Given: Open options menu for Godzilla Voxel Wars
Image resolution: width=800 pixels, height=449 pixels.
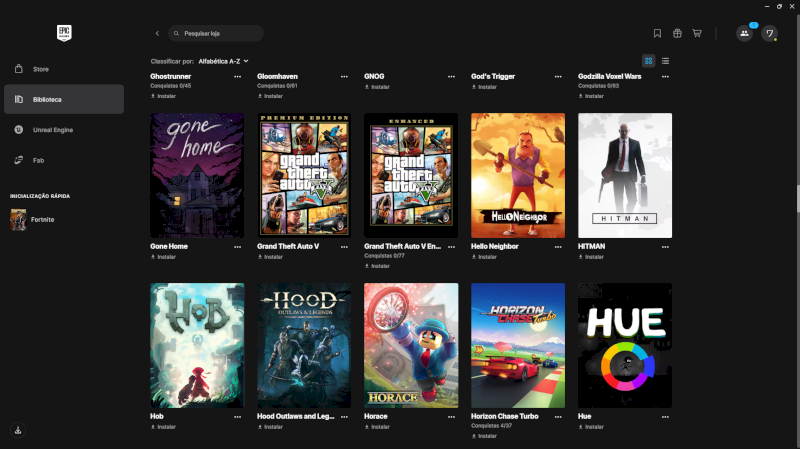Looking at the screenshot, I should (x=665, y=77).
